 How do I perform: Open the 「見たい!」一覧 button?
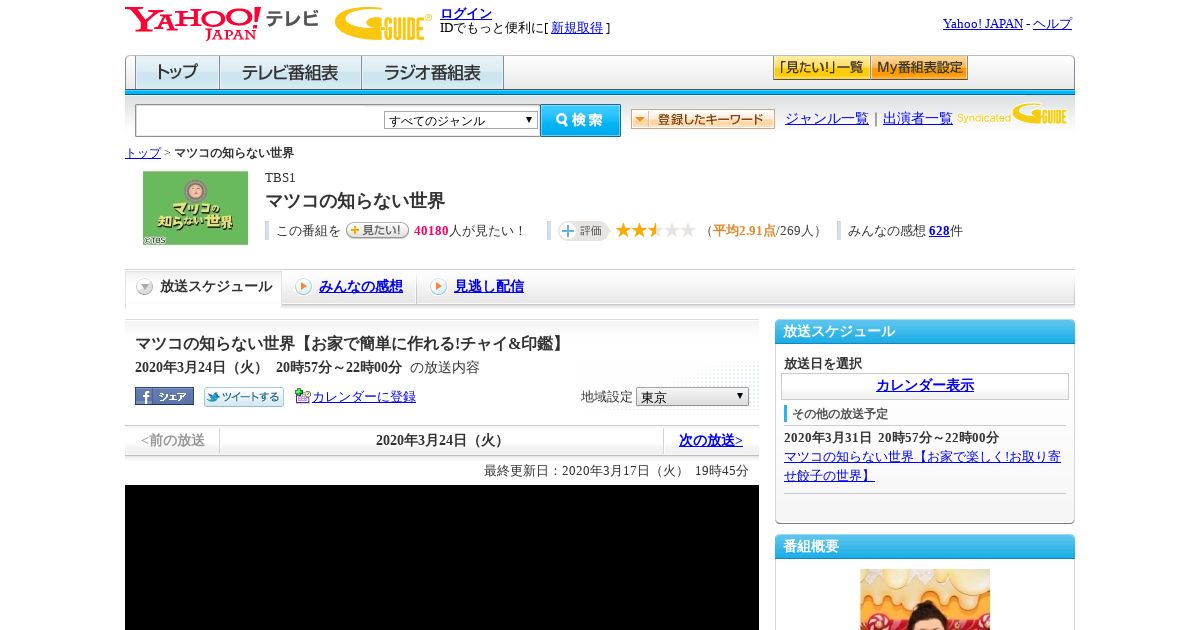(x=821, y=68)
